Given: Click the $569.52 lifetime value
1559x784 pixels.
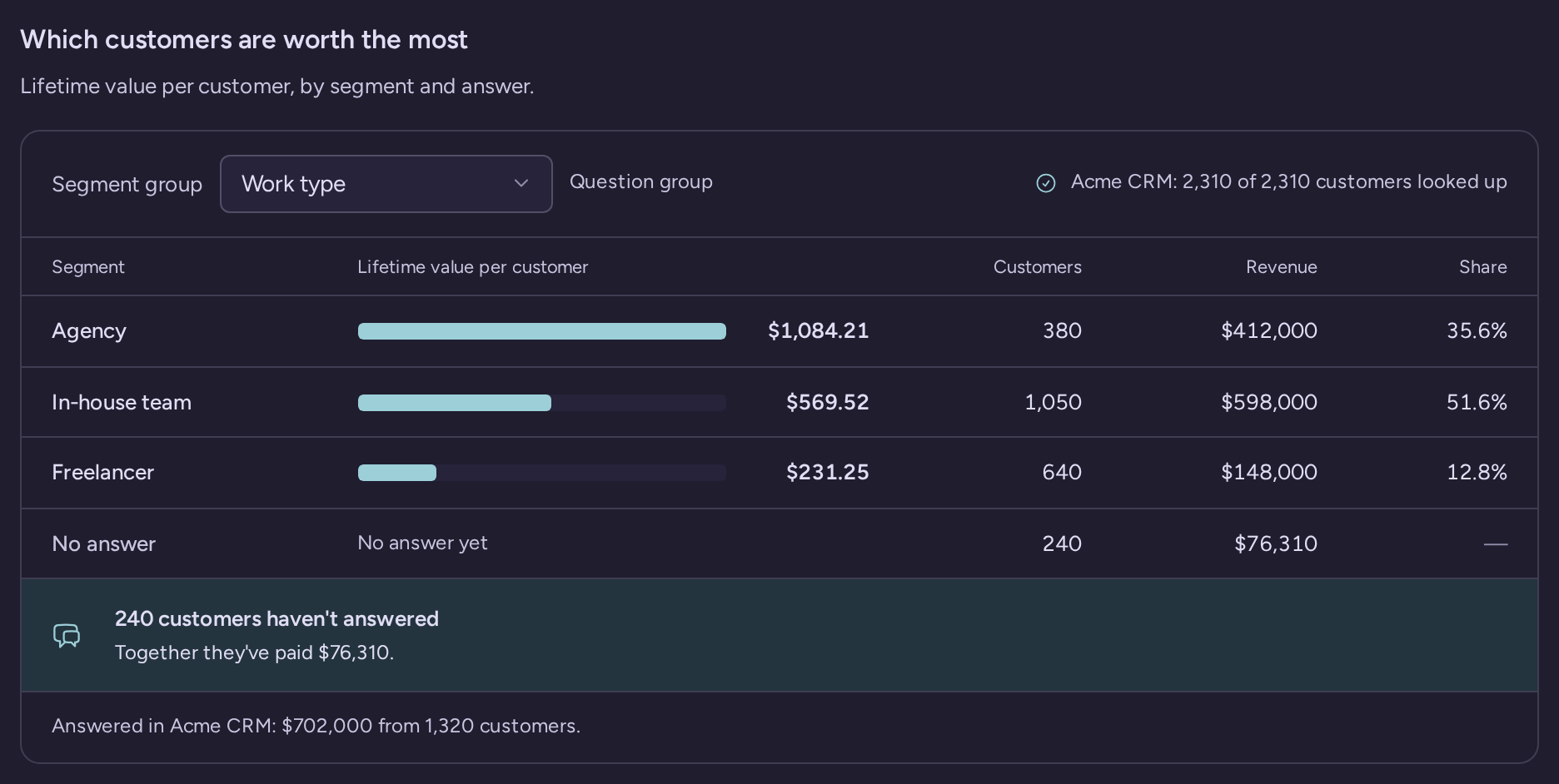Looking at the screenshot, I should click(x=828, y=403).
